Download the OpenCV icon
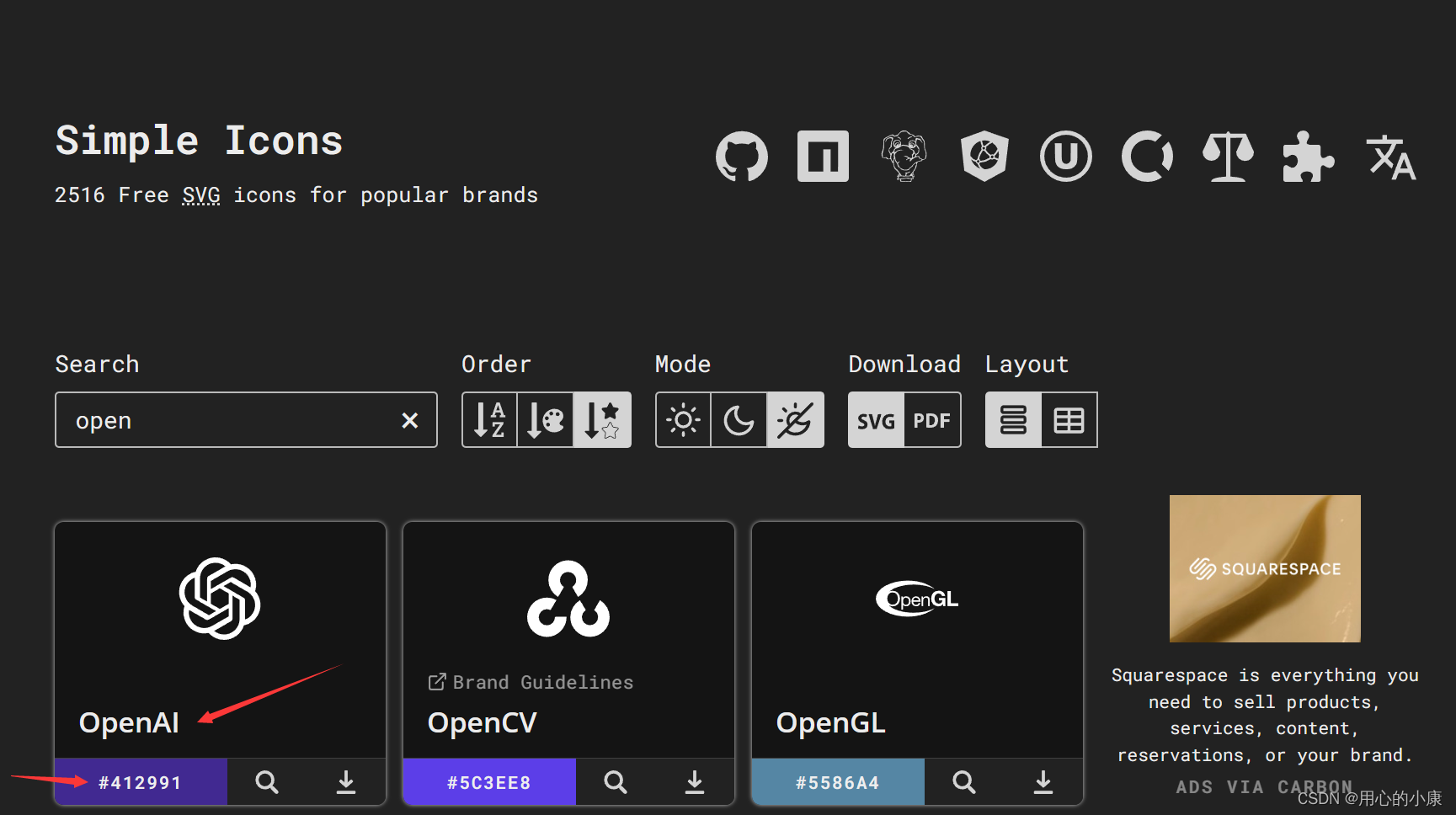This screenshot has height=815, width=1456. click(695, 782)
